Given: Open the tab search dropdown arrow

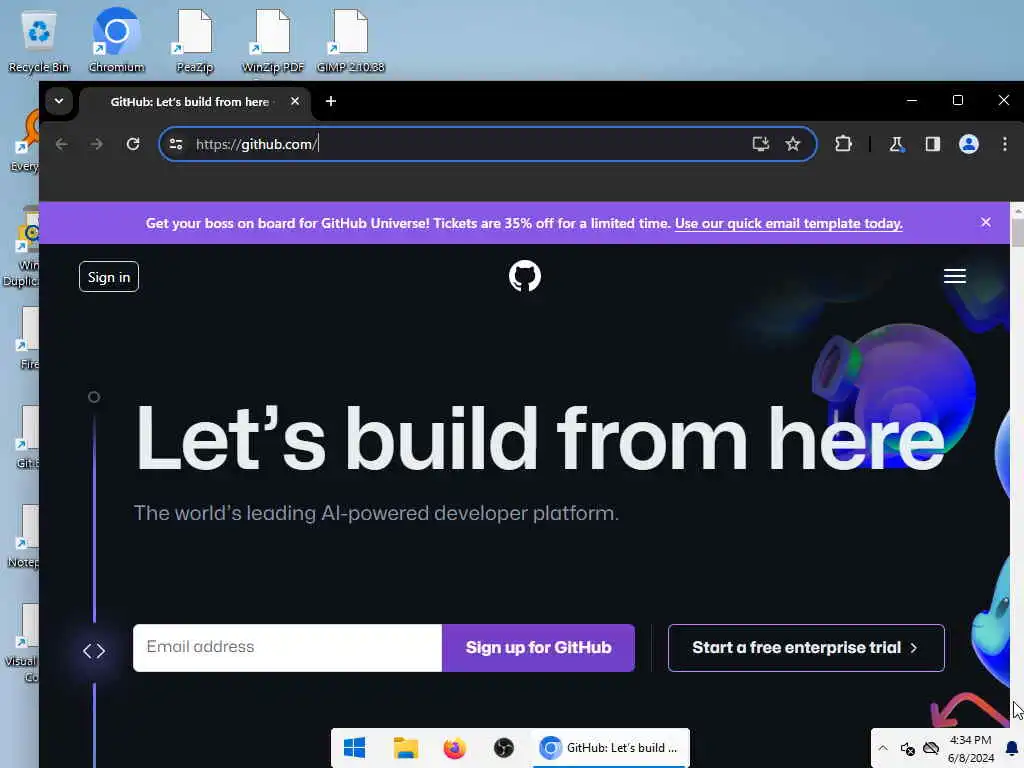Looking at the screenshot, I should pos(59,101).
